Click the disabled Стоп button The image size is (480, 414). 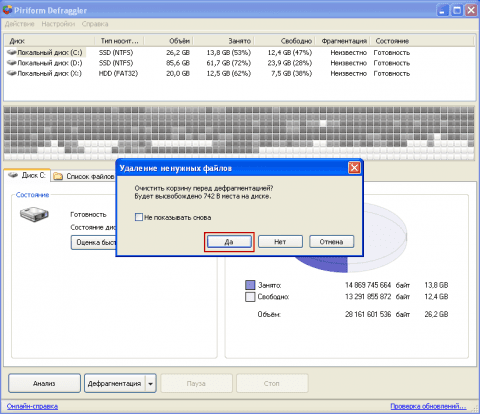(x=272, y=383)
